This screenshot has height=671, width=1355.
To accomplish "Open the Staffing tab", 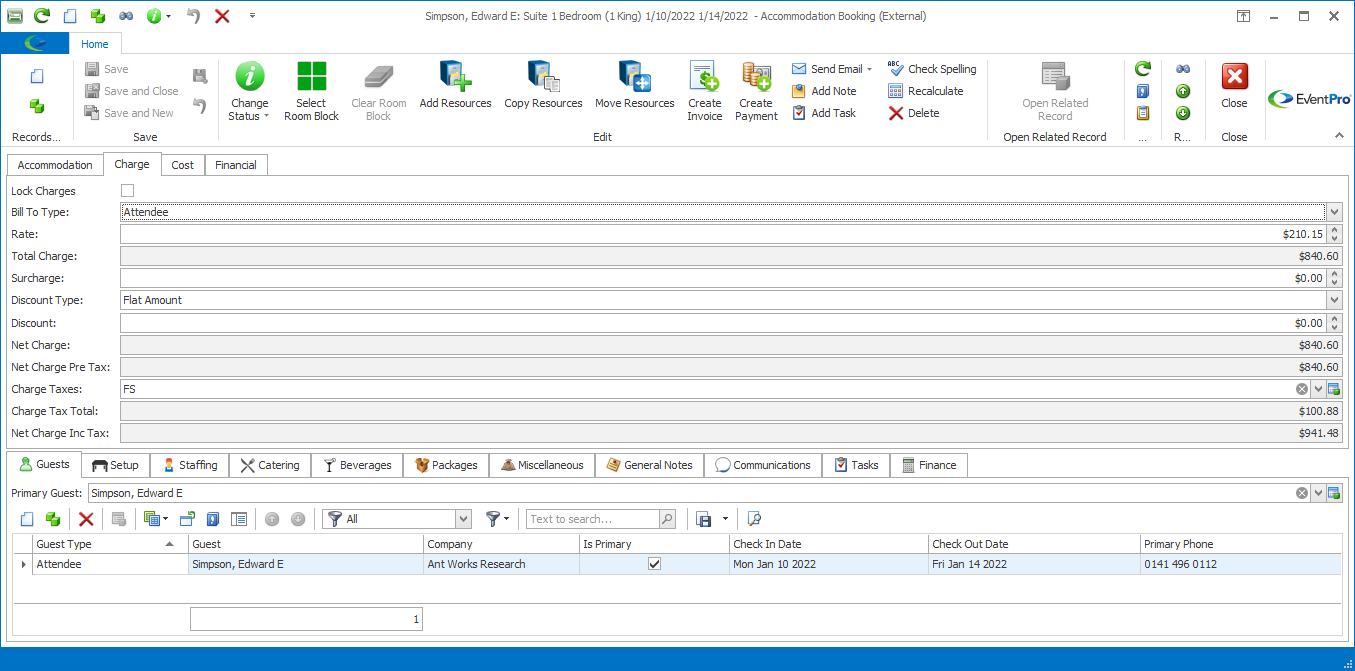I will 189,465.
